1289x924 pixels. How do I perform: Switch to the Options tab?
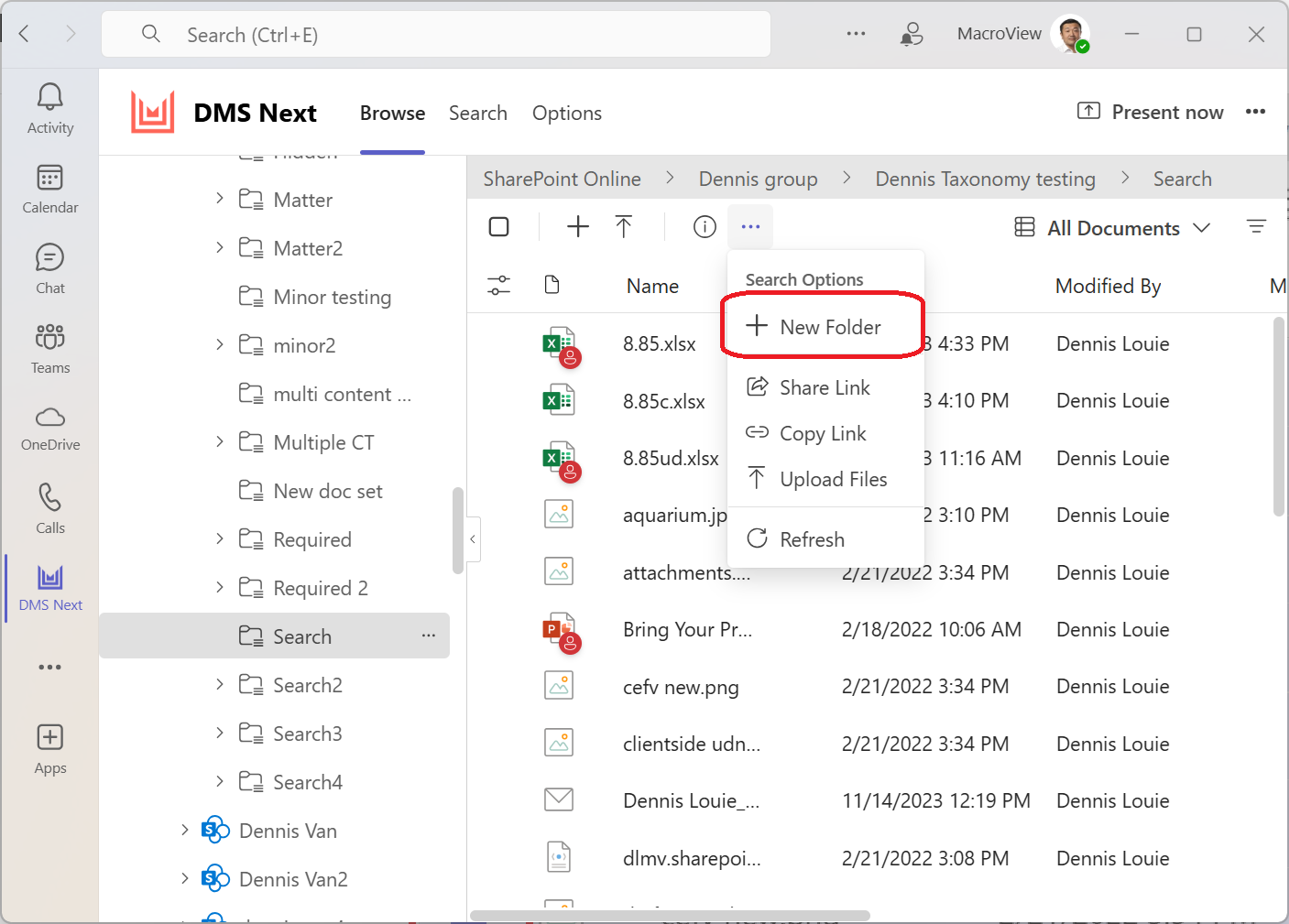click(567, 113)
